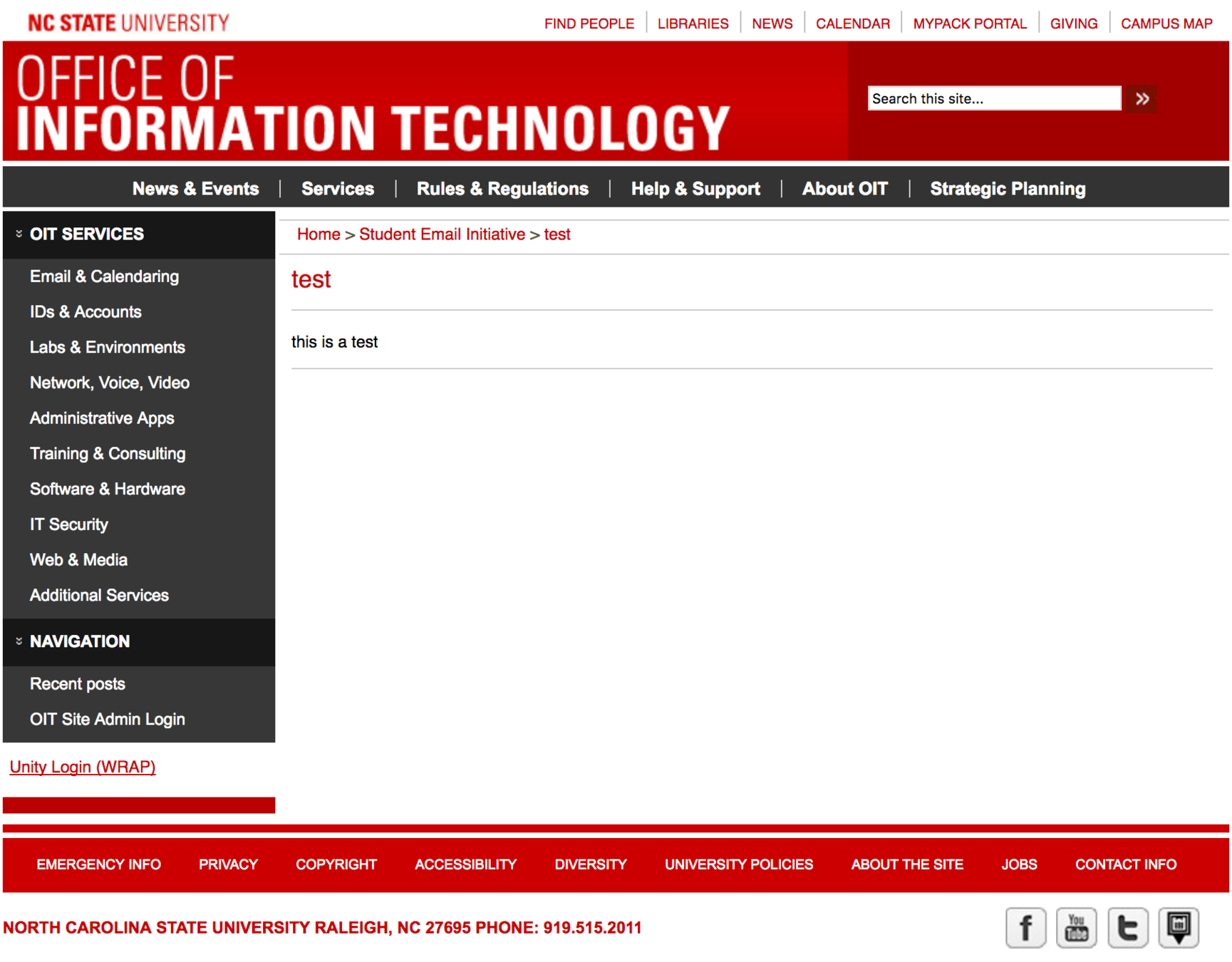Click the NC State University logo
The width and height of the screenshot is (1232, 962).
pos(128,23)
